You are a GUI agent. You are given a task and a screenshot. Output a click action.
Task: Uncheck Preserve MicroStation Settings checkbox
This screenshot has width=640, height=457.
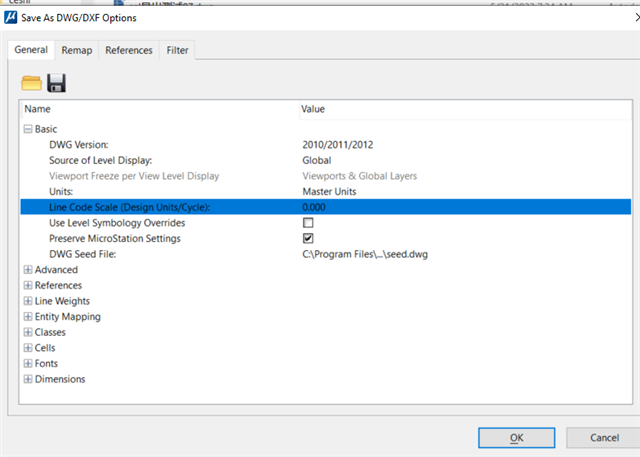[308, 238]
